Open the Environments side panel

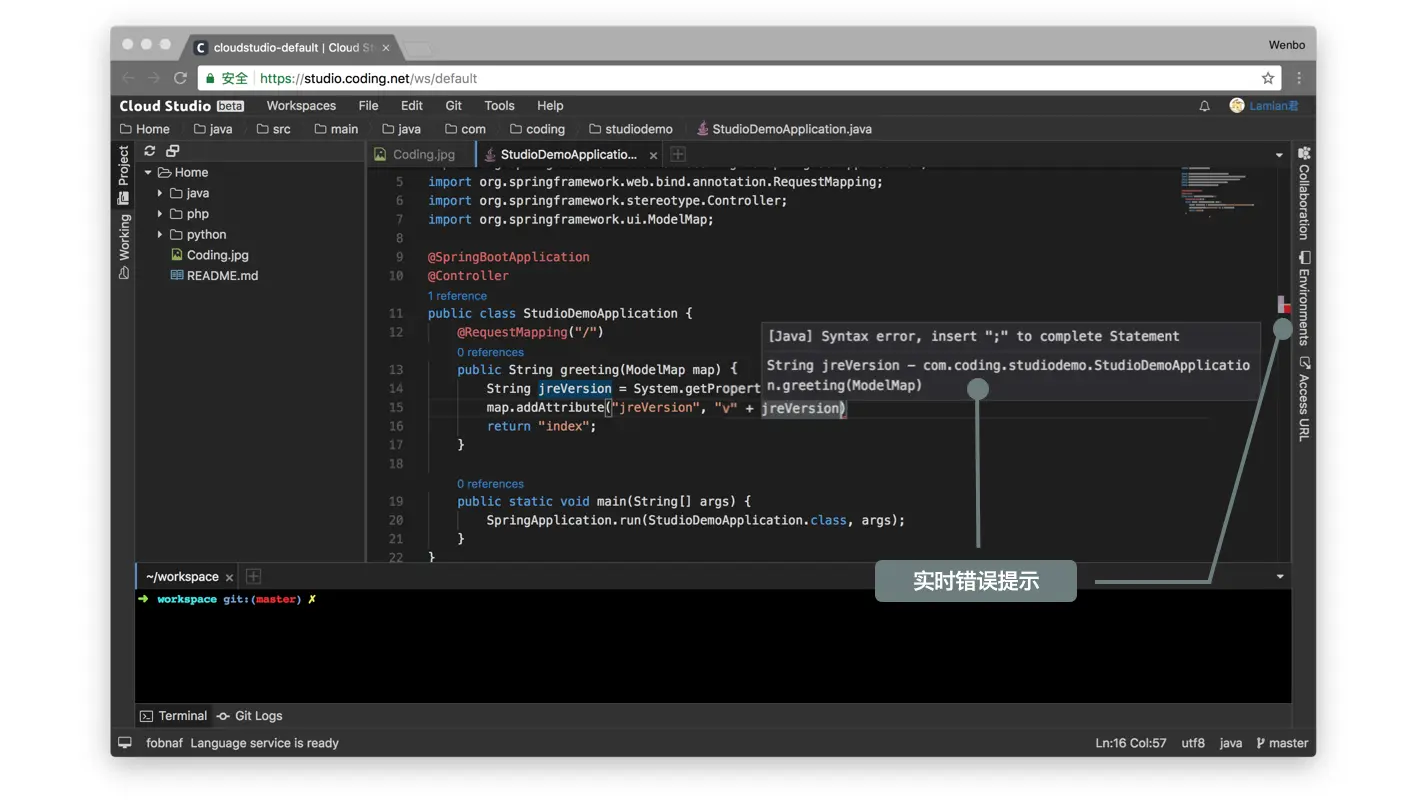(x=1303, y=298)
